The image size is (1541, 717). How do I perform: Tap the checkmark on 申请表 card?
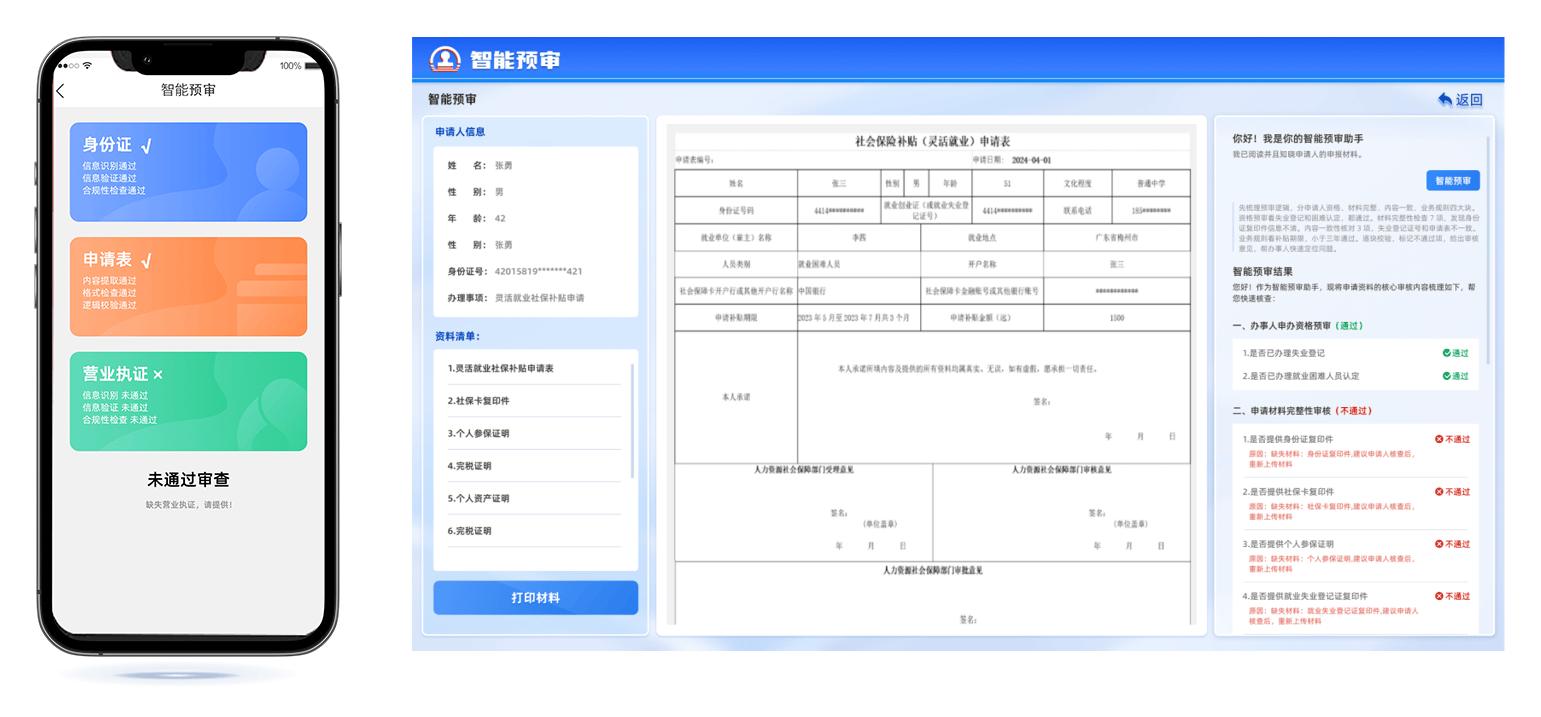coord(147,261)
